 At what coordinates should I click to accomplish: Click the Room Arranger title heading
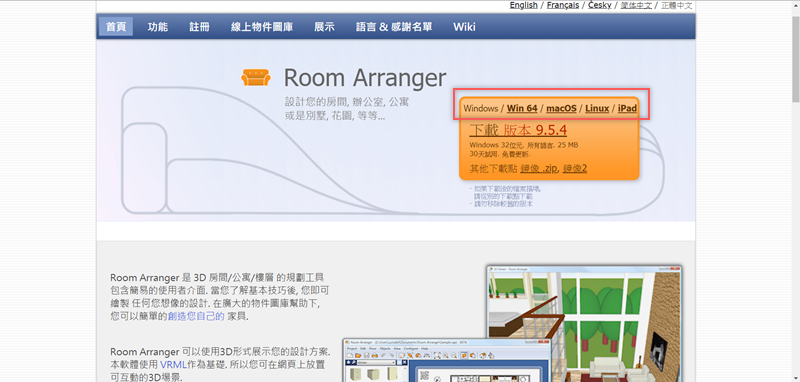(x=365, y=78)
